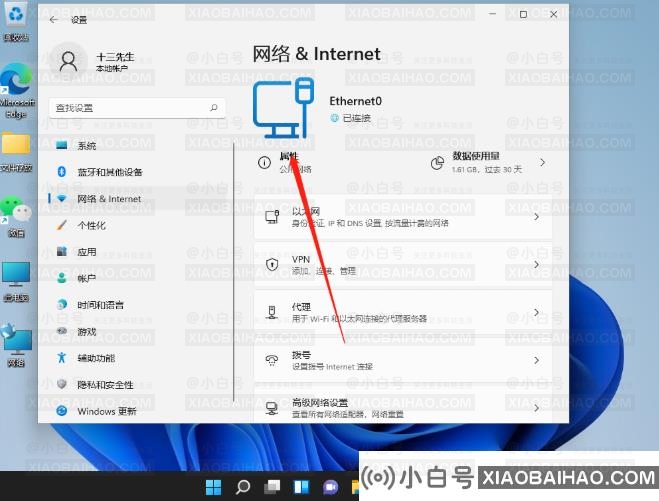659x501 pixels.
Task: Click the Bluetooth icon in sidebar
Action: click(x=62, y=171)
